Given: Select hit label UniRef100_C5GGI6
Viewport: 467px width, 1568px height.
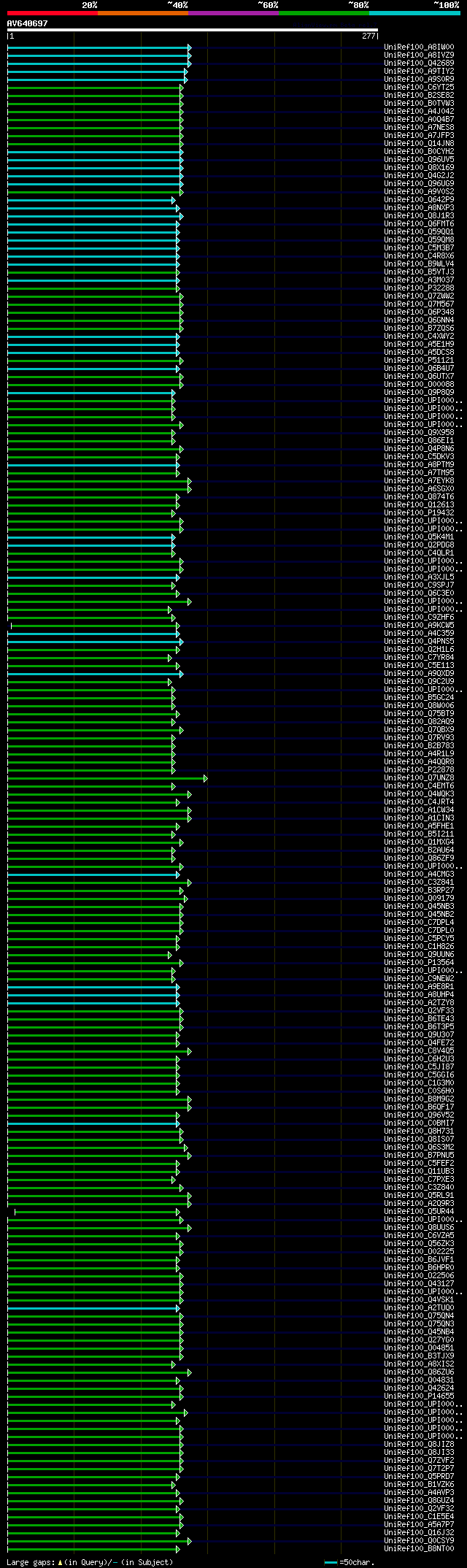Looking at the screenshot, I should 419,1075.
